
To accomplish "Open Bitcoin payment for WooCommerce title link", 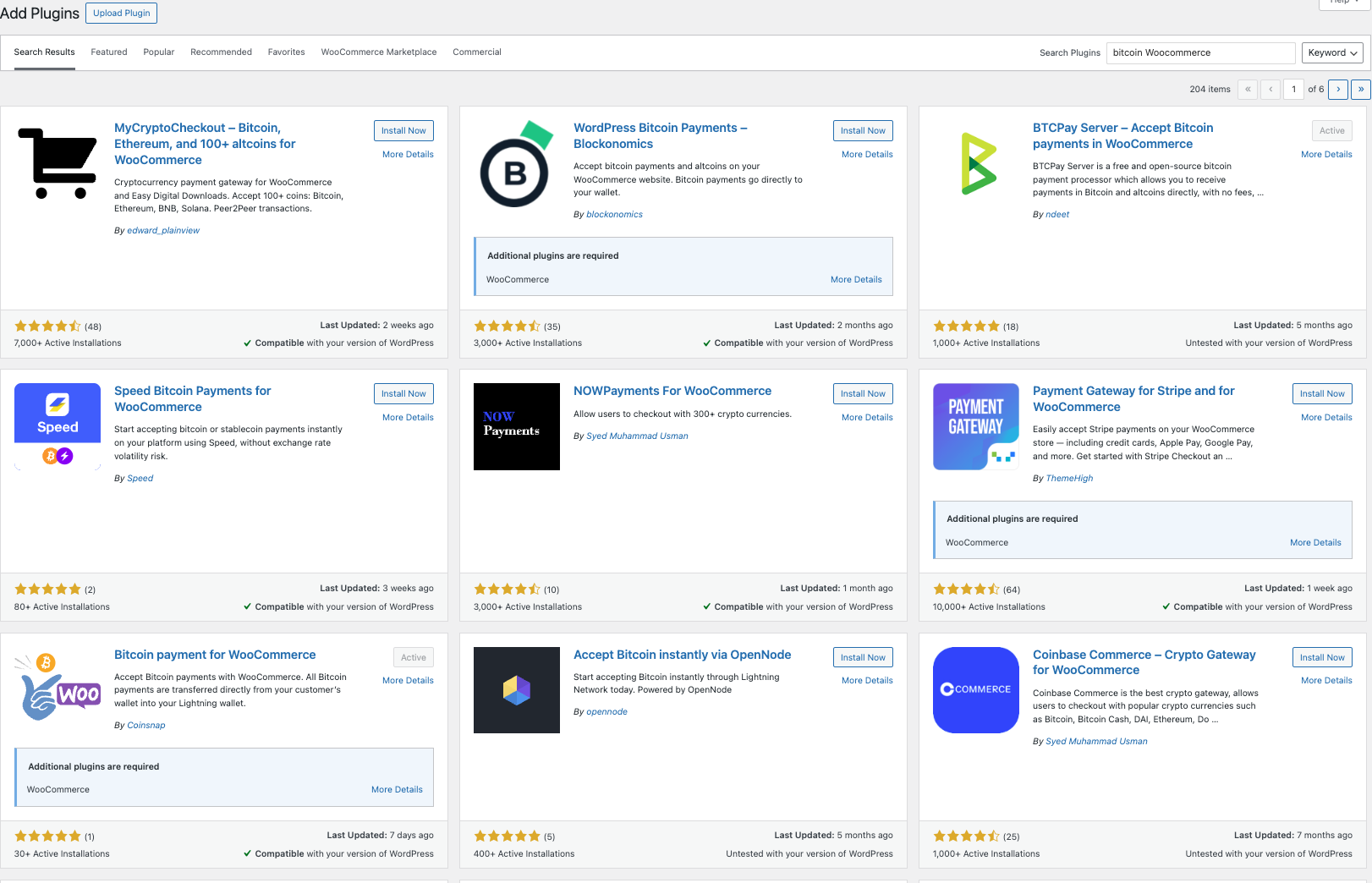I will click(x=215, y=655).
